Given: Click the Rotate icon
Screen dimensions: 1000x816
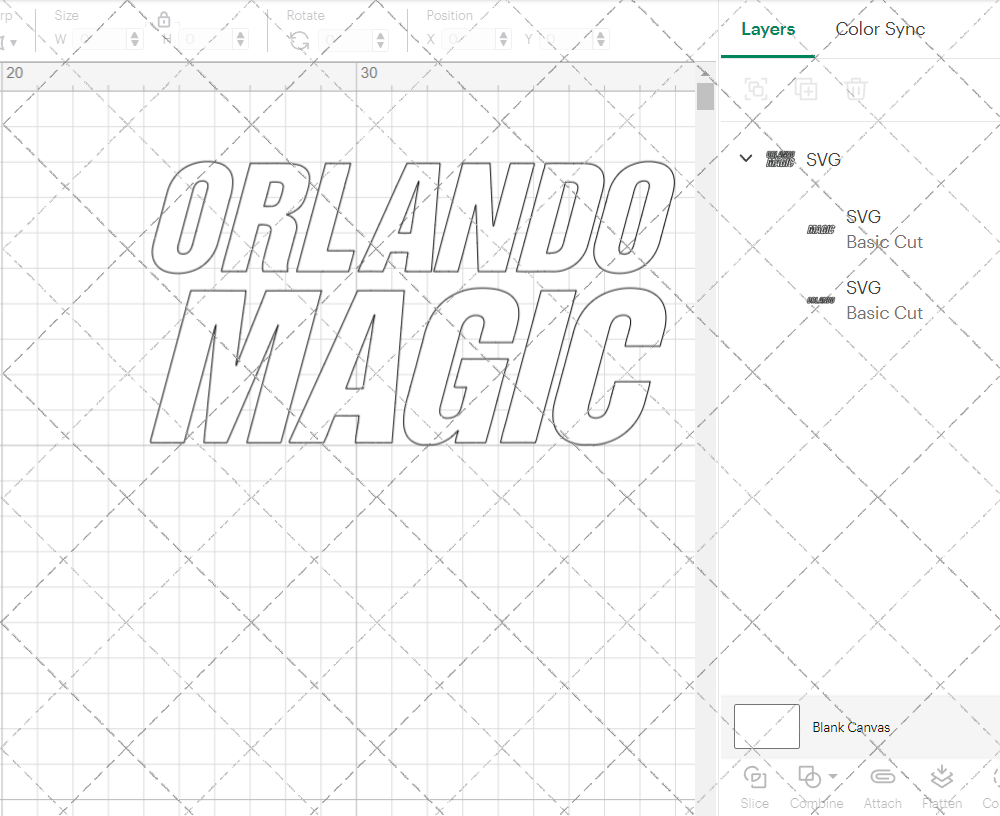Looking at the screenshot, I should click(299, 40).
